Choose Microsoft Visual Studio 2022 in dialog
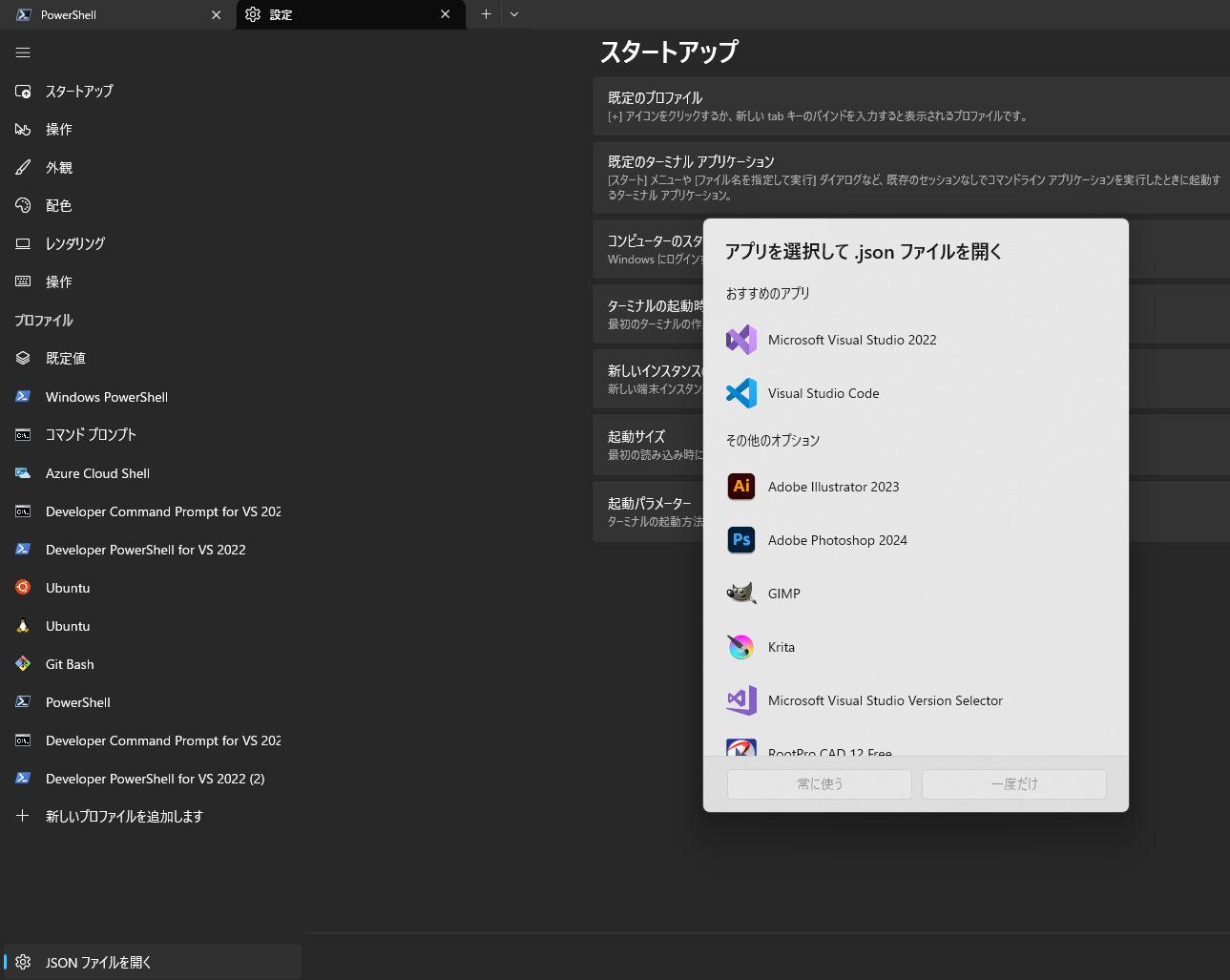This screenshot has width=1230, height=980. [916, 340]
